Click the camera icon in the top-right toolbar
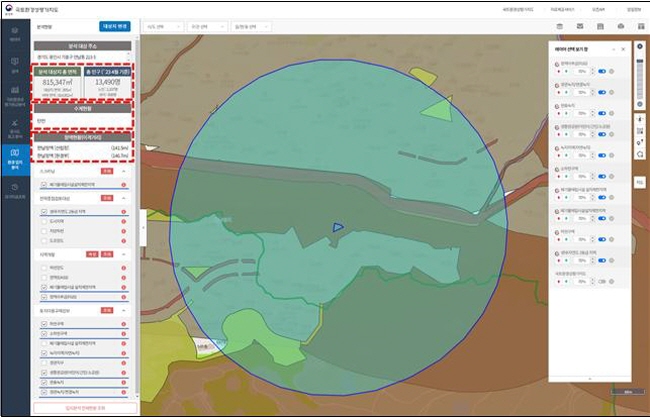 click(621, 27)
